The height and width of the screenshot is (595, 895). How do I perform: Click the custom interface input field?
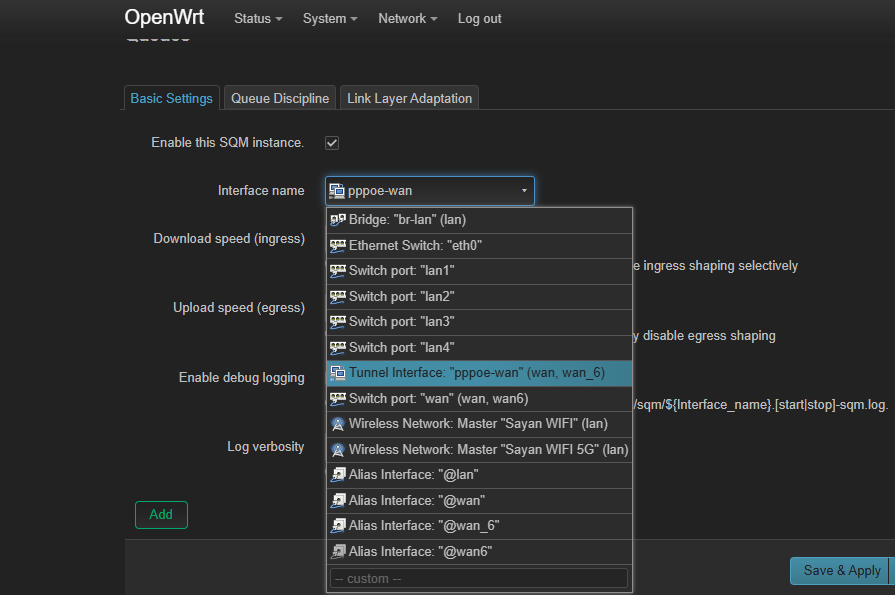coord(478,578)
